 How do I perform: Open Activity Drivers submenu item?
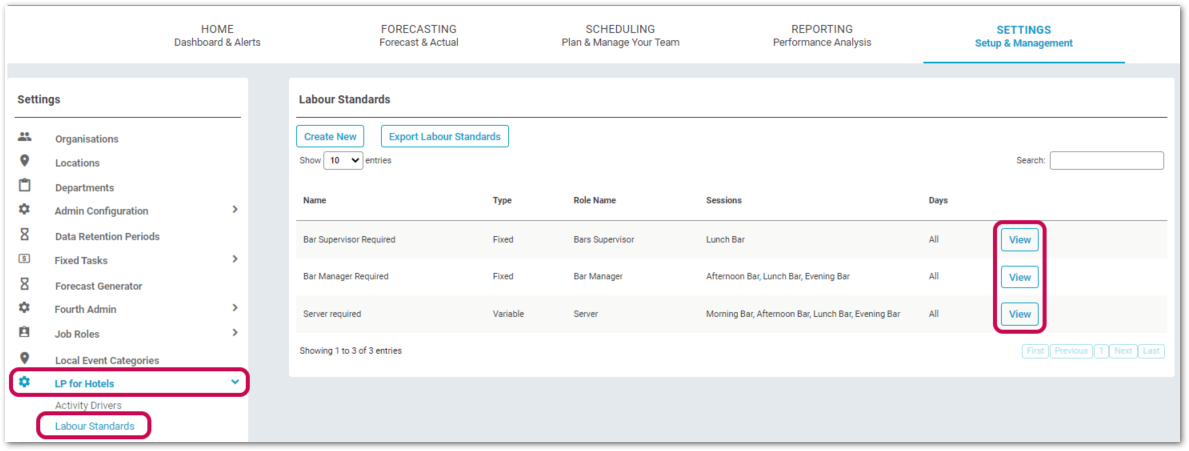point(88,406)
